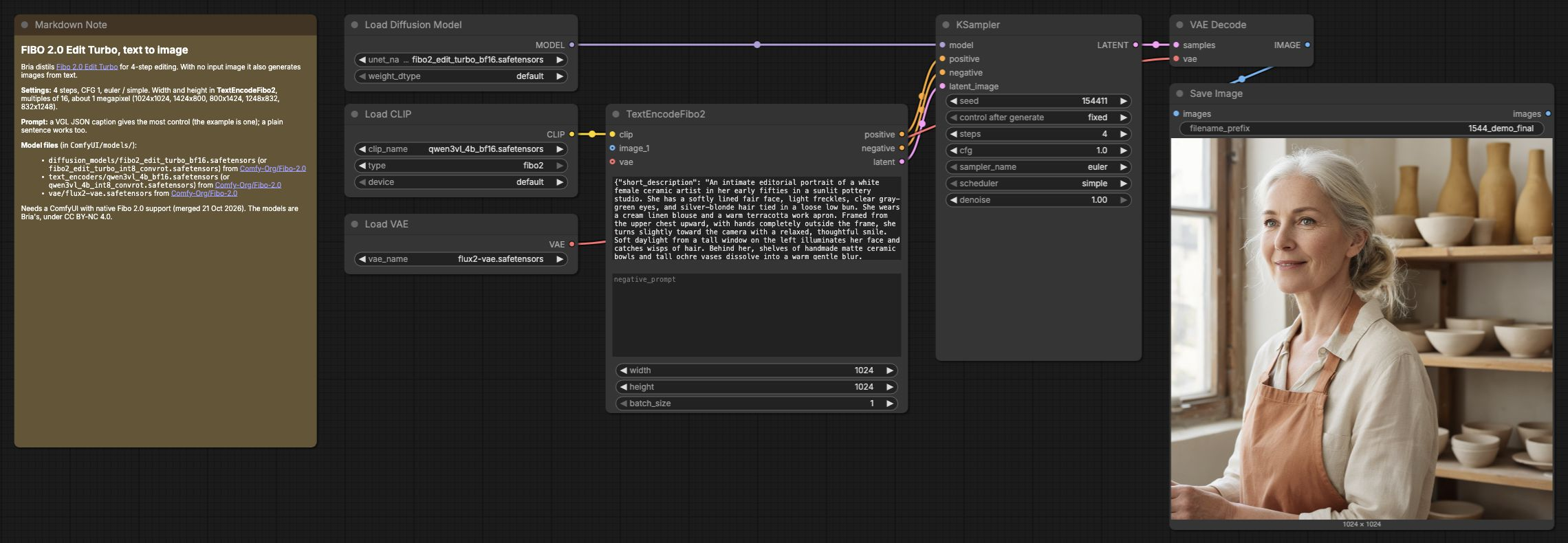Collapse the Load CLIP node via its title dot
Viewport: 1568px width, 543px height.
355,114
